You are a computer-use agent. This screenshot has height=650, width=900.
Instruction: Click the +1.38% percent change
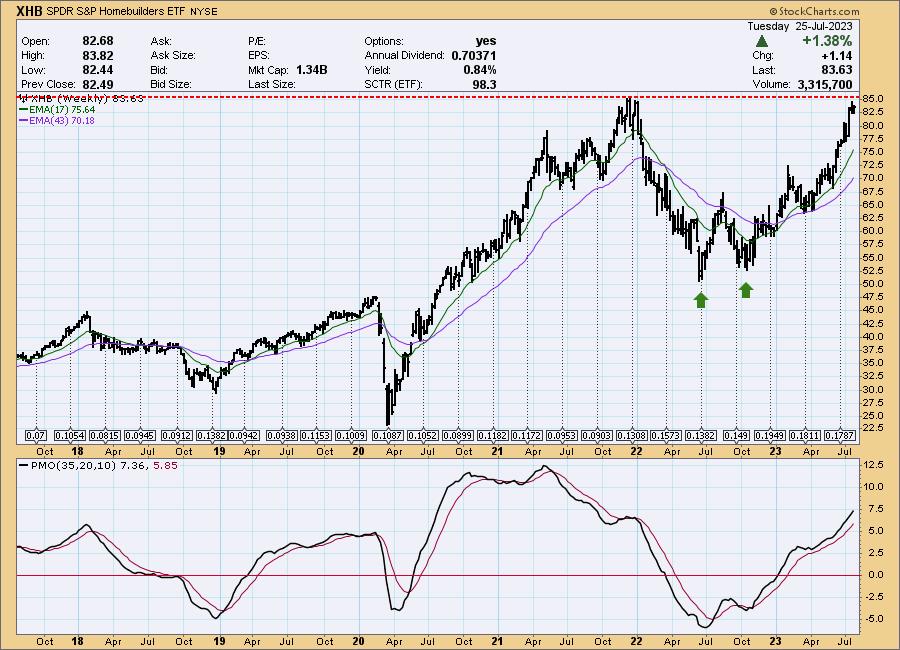click(827, 41)
